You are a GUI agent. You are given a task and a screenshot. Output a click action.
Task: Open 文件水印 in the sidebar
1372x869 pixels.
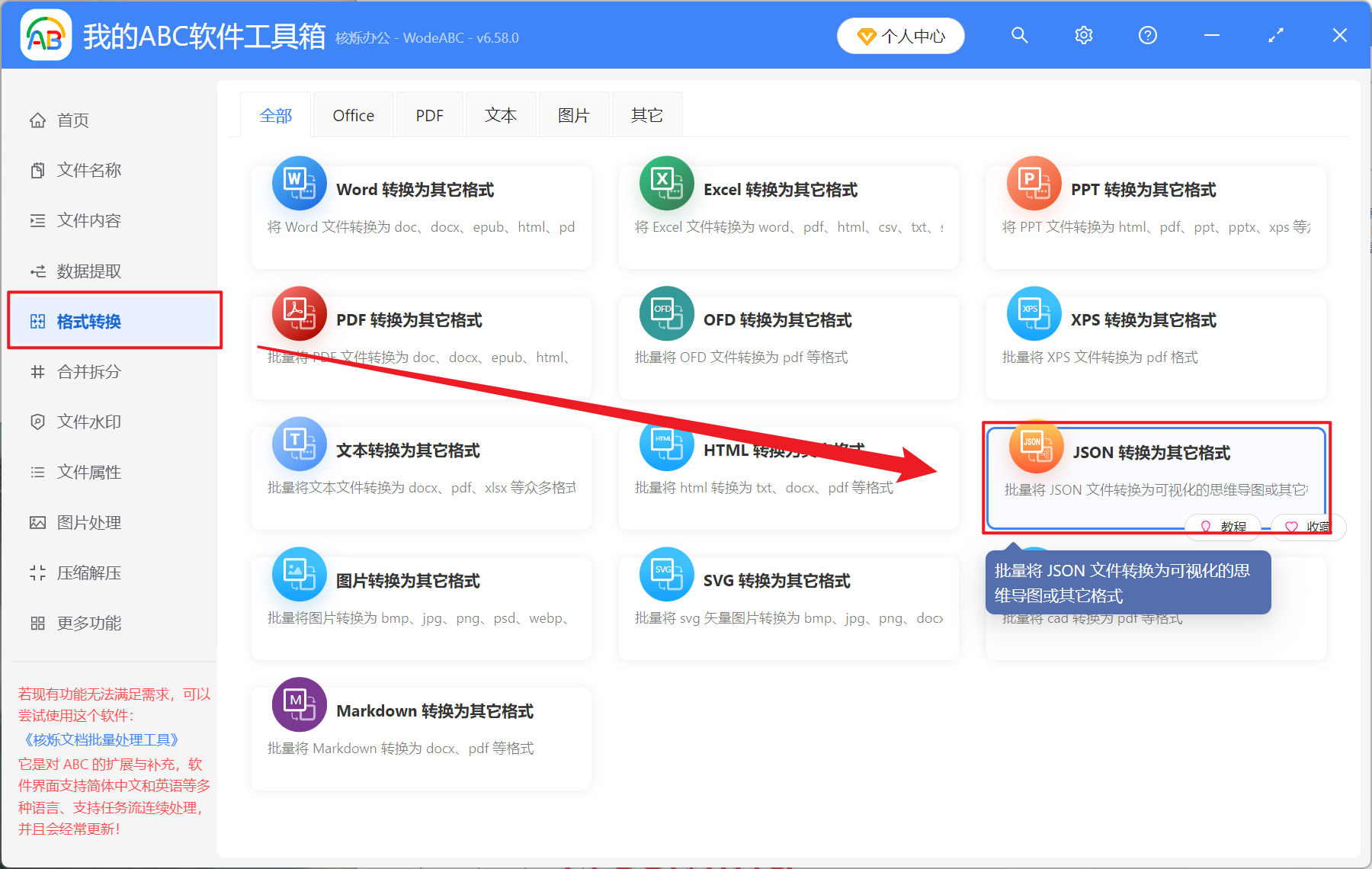88,421
